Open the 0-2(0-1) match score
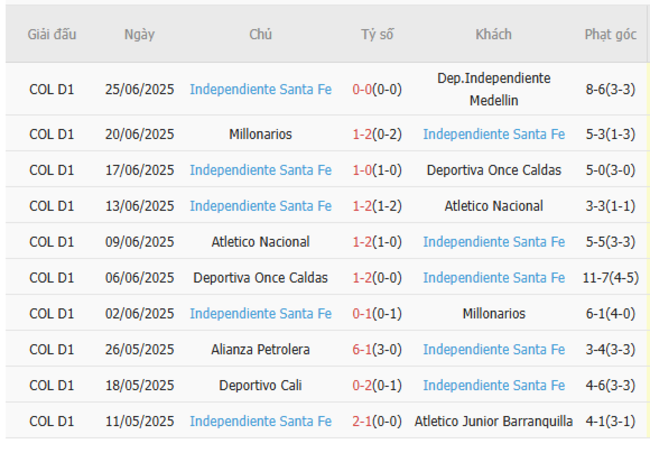This screenshot has height=453, width=650. coord(377,385)
